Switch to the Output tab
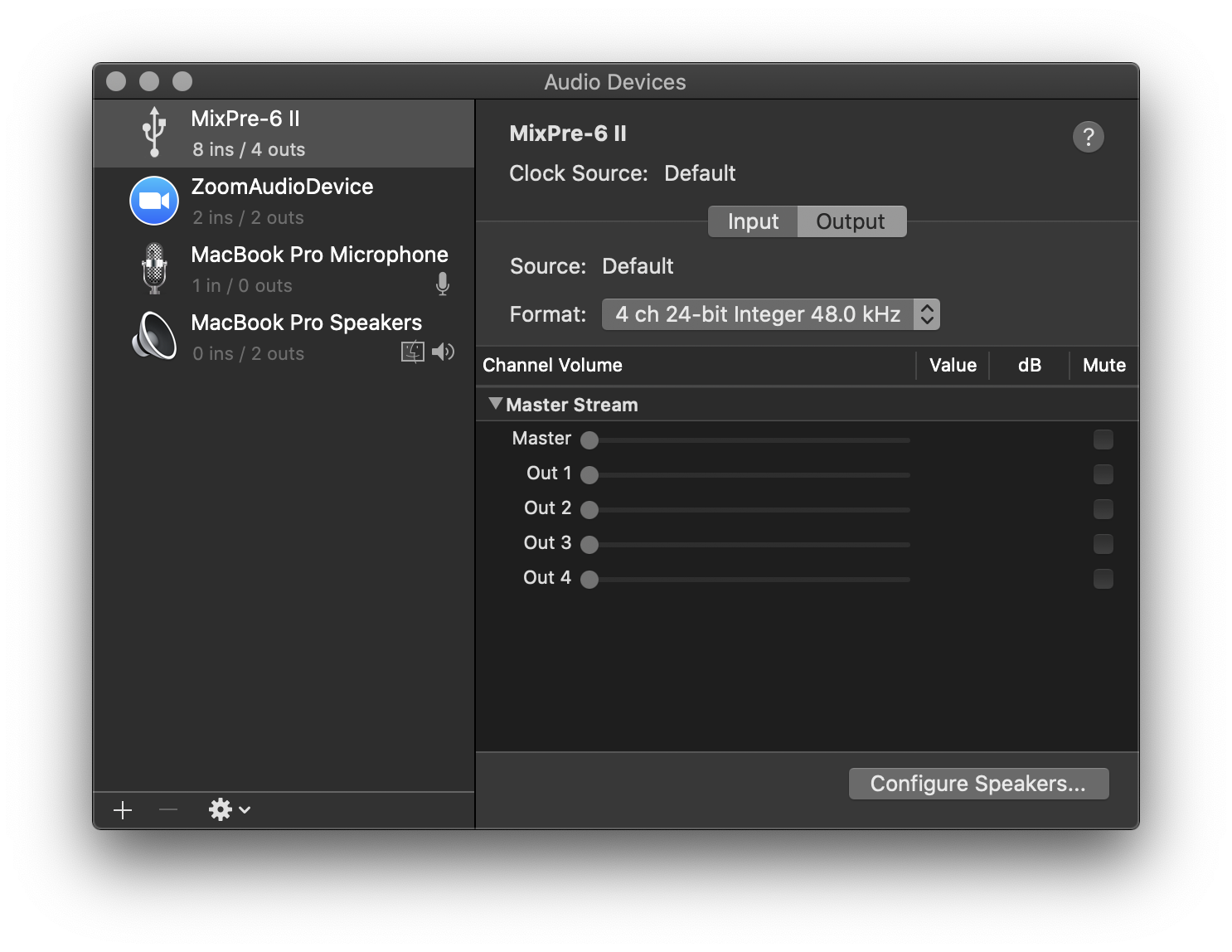The image size is (1232, 952). pos(851,221)
